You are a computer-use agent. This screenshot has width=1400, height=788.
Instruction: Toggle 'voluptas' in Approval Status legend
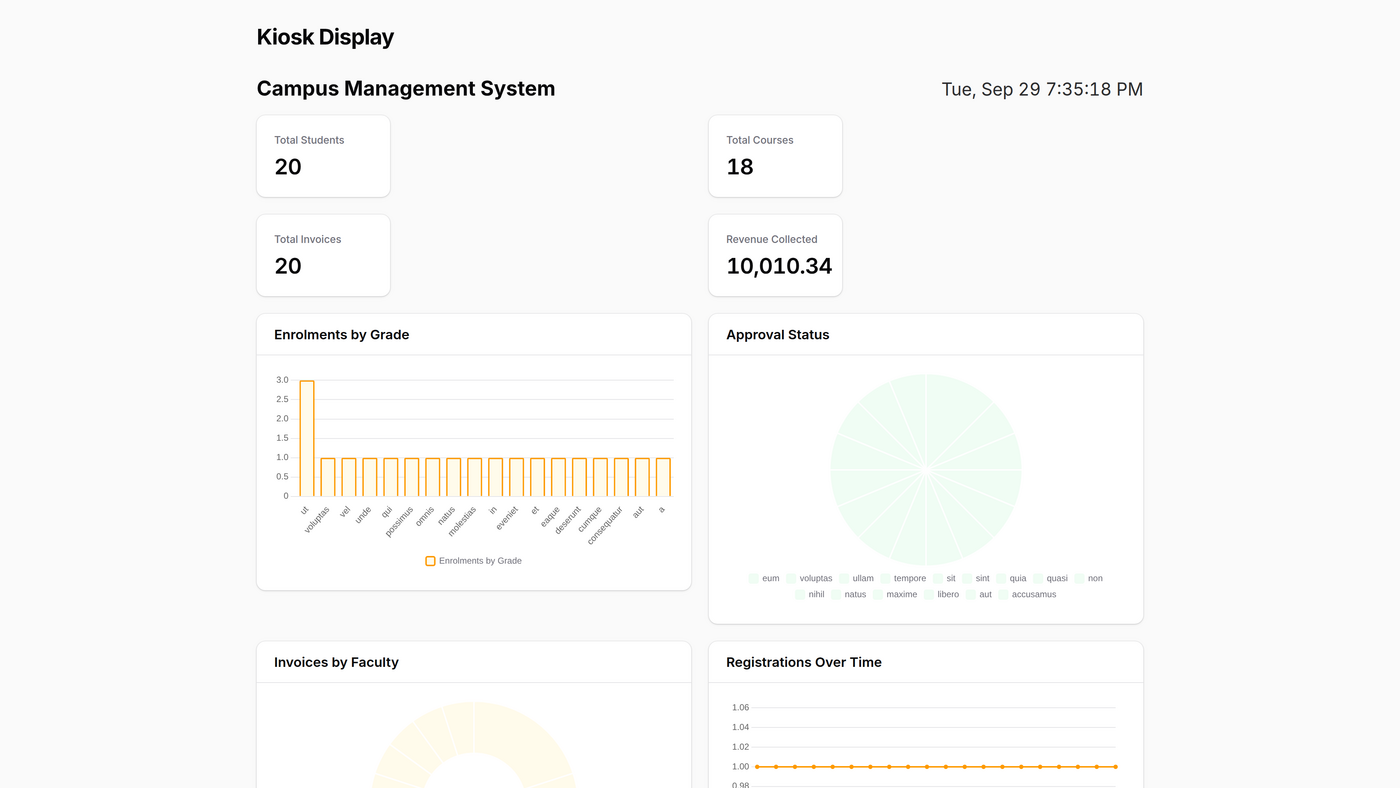(x=809, y=578)
